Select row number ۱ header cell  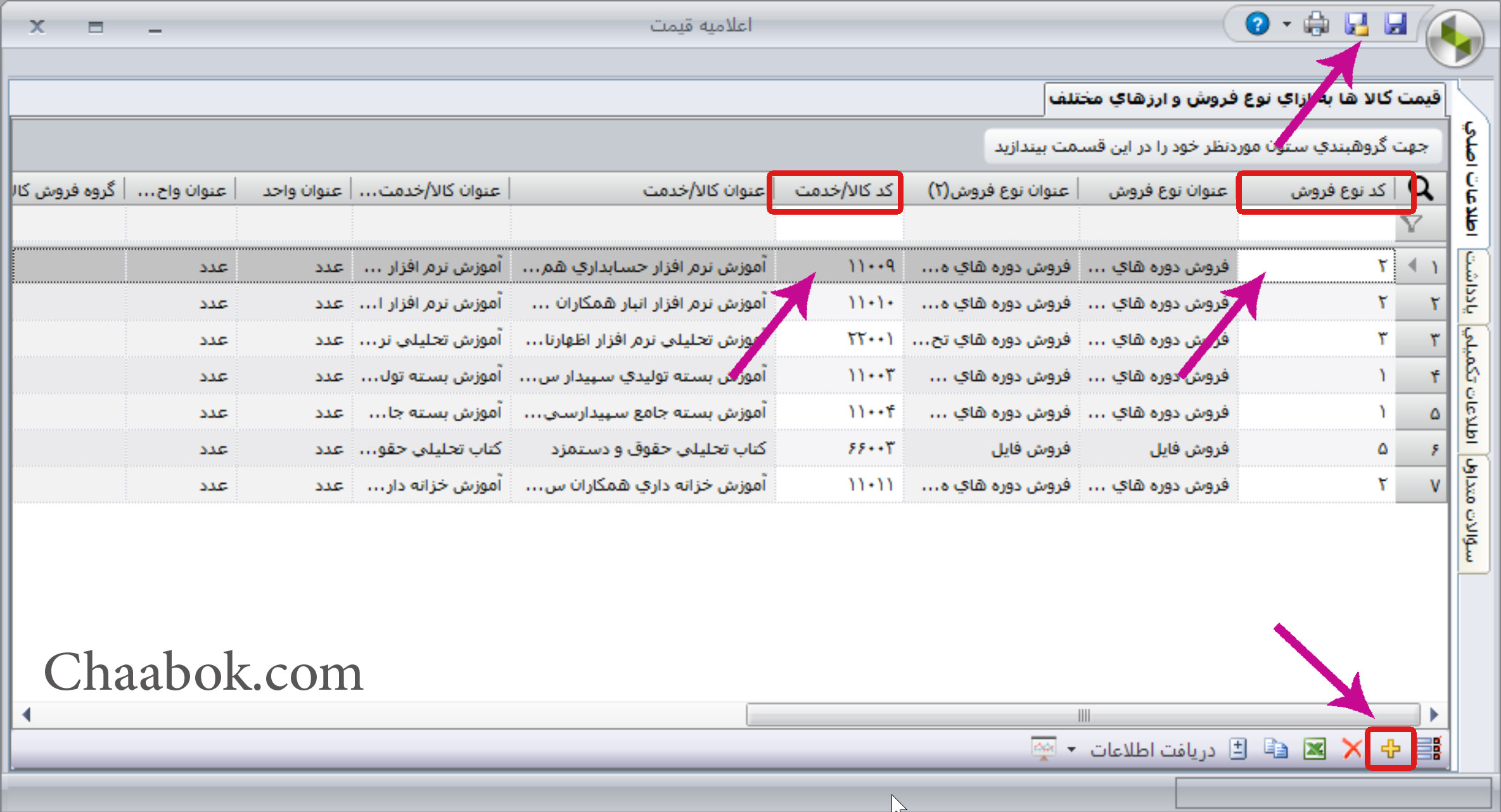click(1422, 267)
